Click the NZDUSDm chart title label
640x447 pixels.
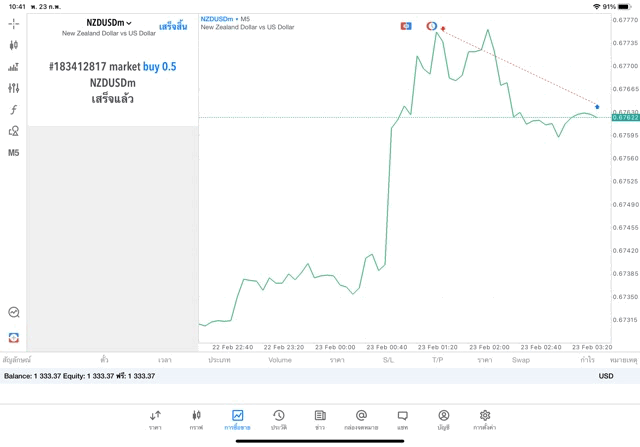217,19
